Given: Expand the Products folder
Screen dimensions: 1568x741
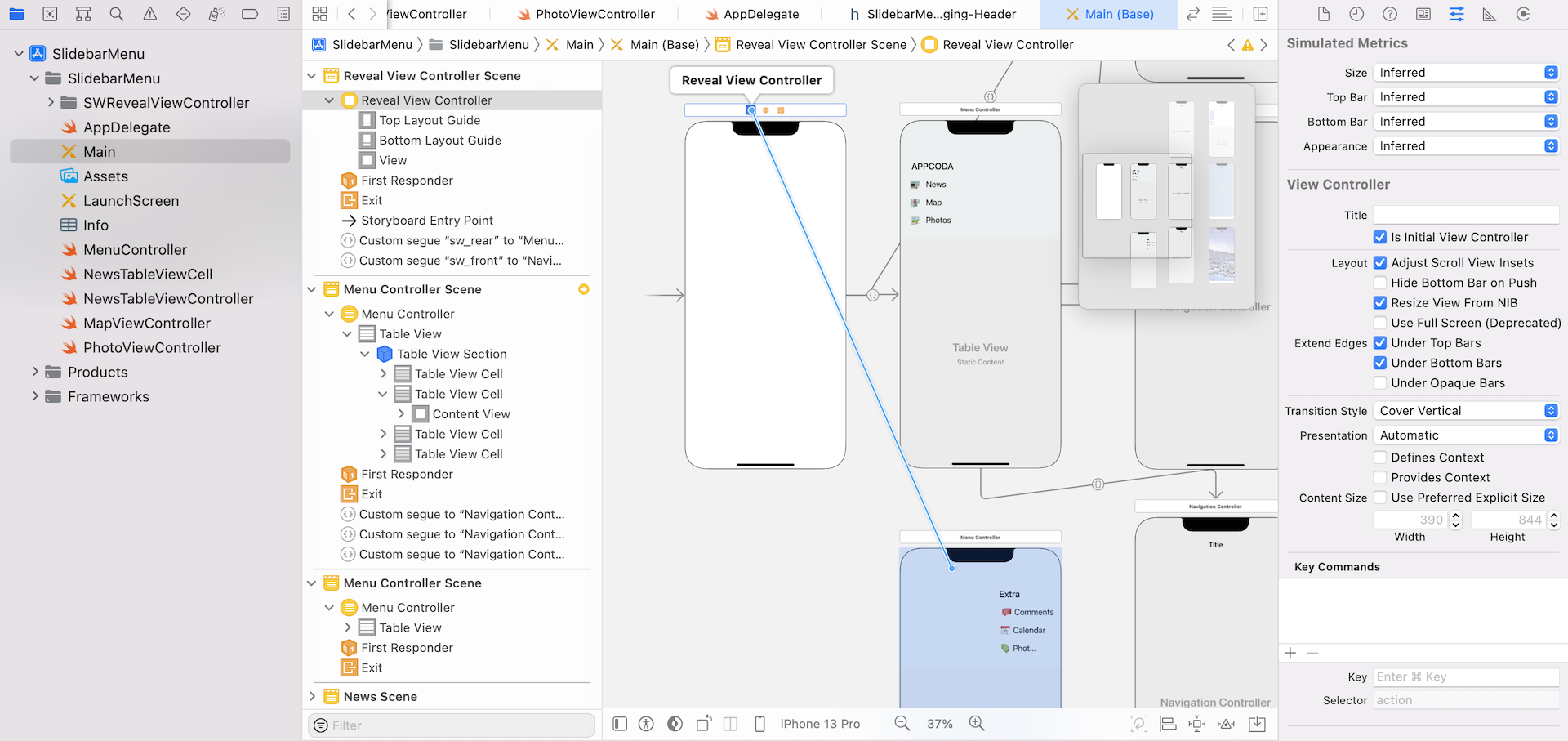Looking at the screenshot, I should pyautogui.click(x=35, y=372).
